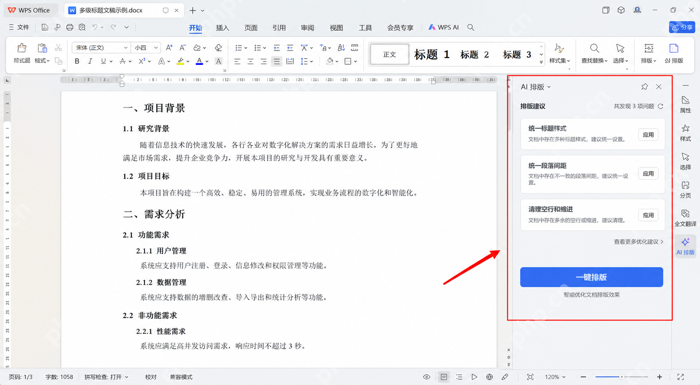Switch to the 页面 ribbon tab
This screenshot has height=385, width=700.
[x=251, y=28]
